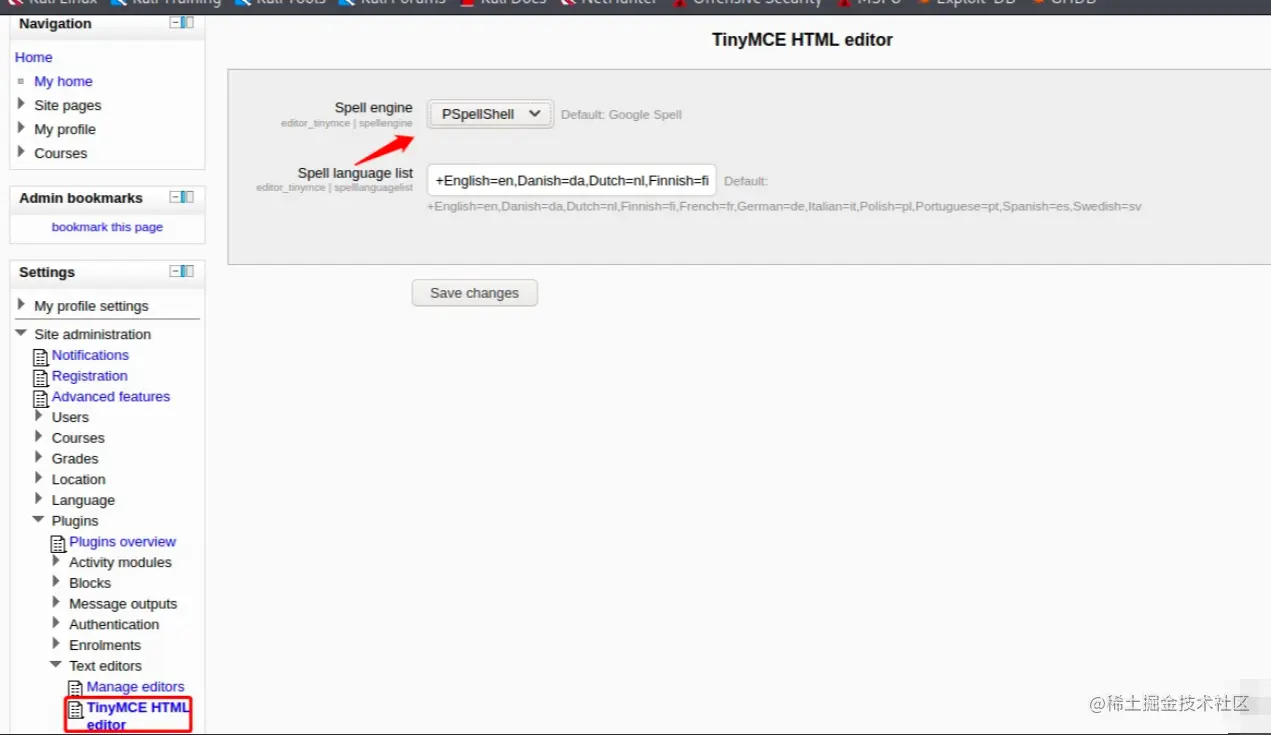Select the TinyMCE HTML editor link
Viewport: 1271px width, 735px height.
click(x=138, y=716)
